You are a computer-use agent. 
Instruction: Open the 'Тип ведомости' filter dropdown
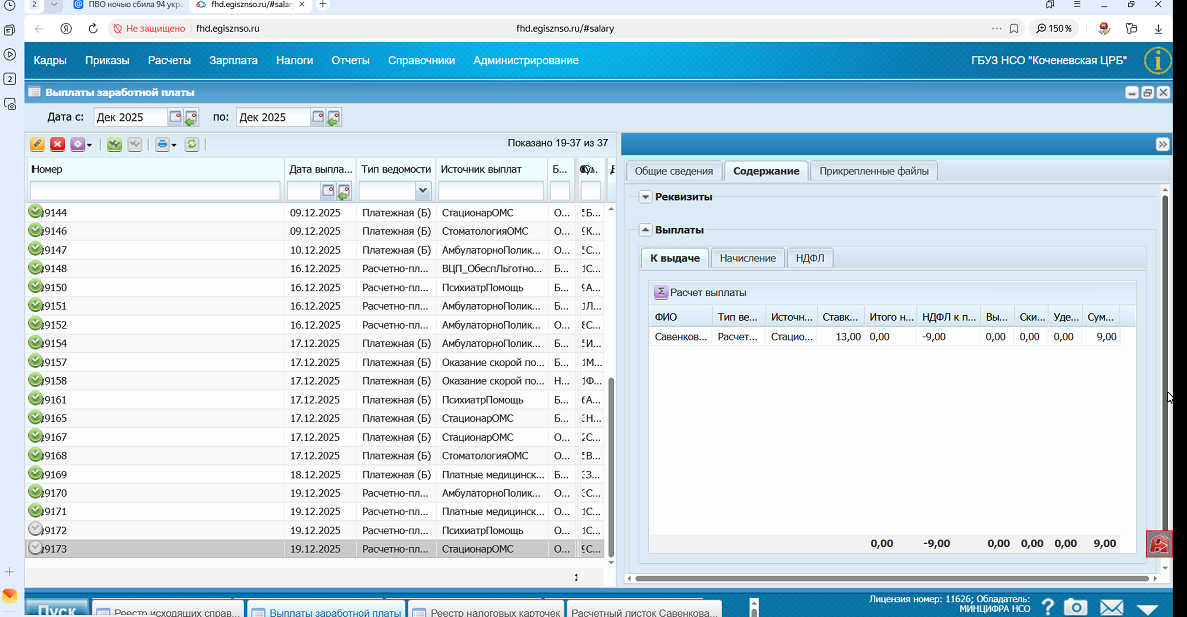tap(422, 191)
